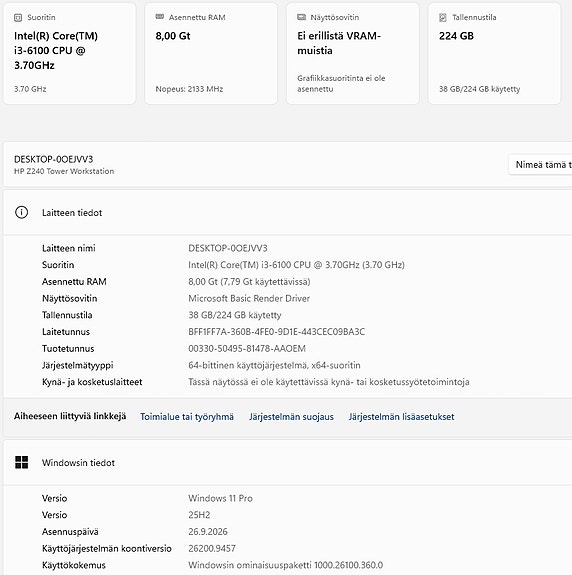572x575 pixels.
Task: Click the Nimeä tämä rename button
Action: tap(540, 165)
